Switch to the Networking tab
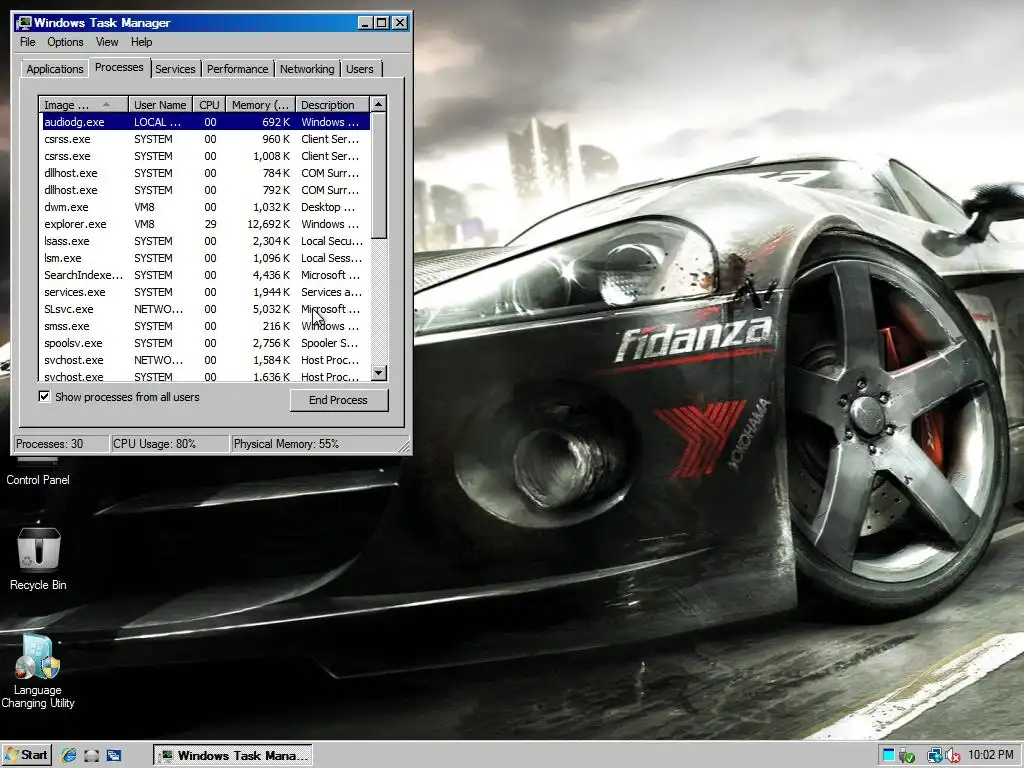Image resolution: width=1024 pixels, height=768 pixels. coord(307,69)
